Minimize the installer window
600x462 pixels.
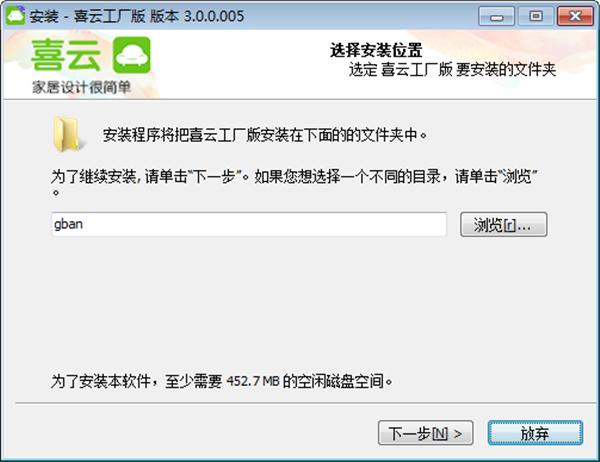tap(496, 16)
